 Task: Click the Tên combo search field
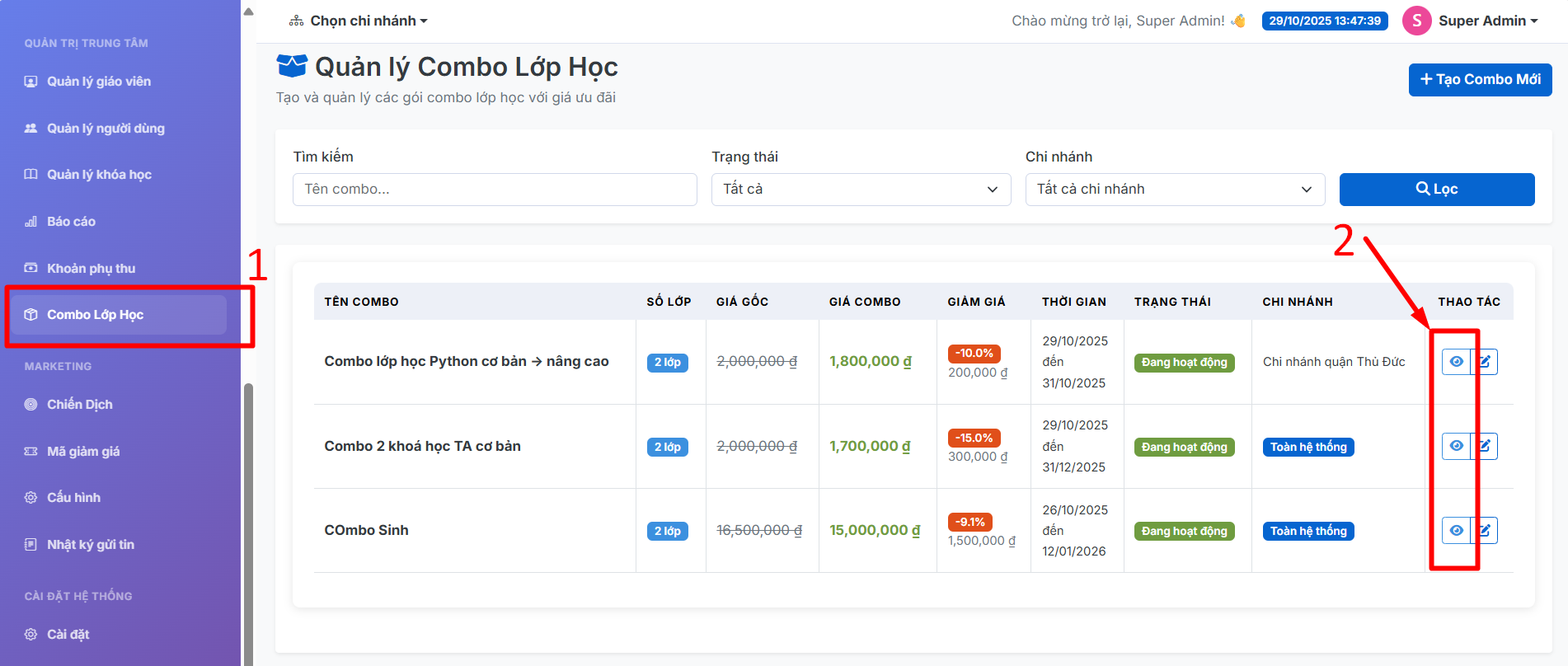coord(495,190)
